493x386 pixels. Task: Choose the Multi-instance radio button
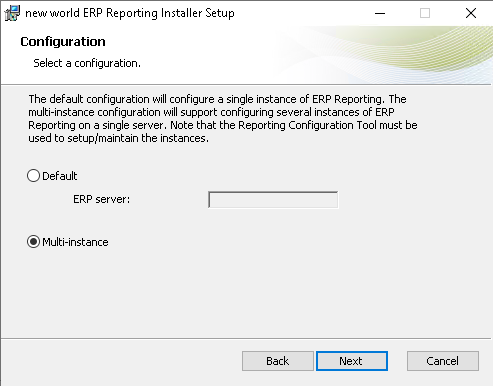click(33, 242)
